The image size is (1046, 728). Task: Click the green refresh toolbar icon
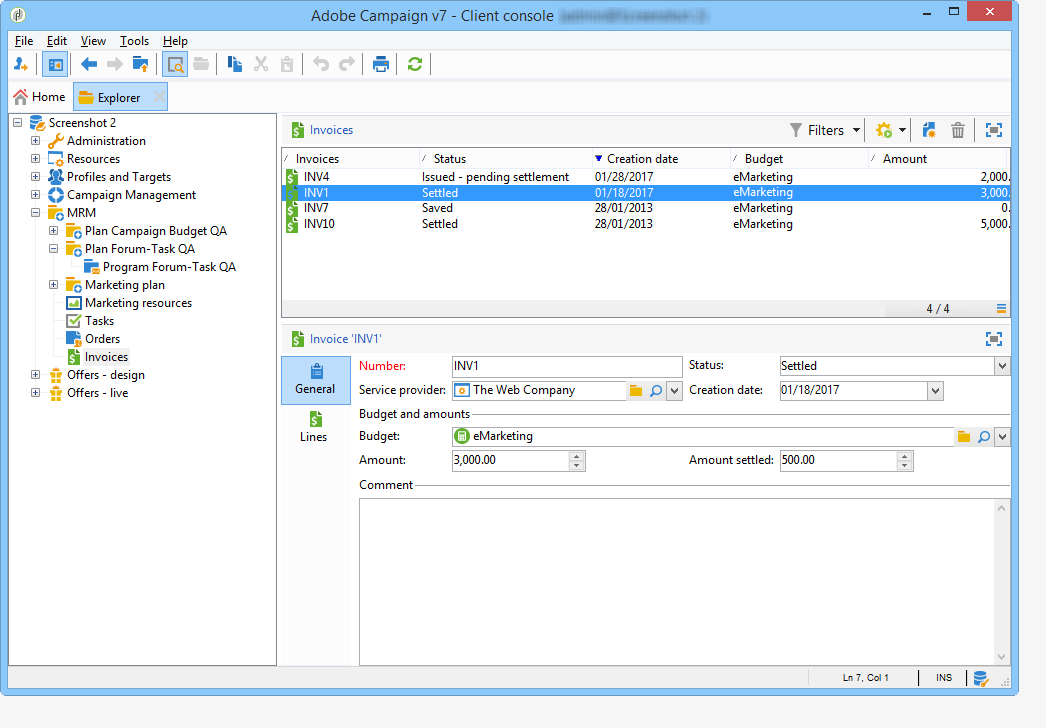pos(415,65)
